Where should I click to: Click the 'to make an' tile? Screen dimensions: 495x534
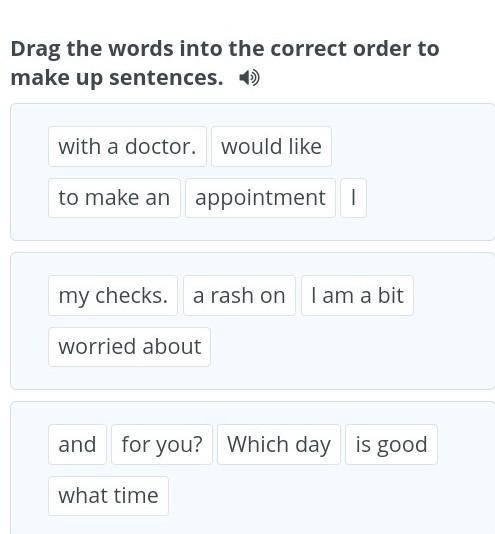(114, 198)
